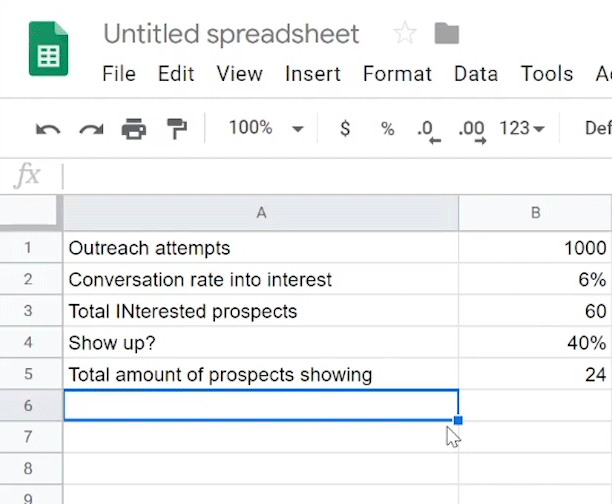Select column A header
The image size is (612, 504).
[261, 212]
